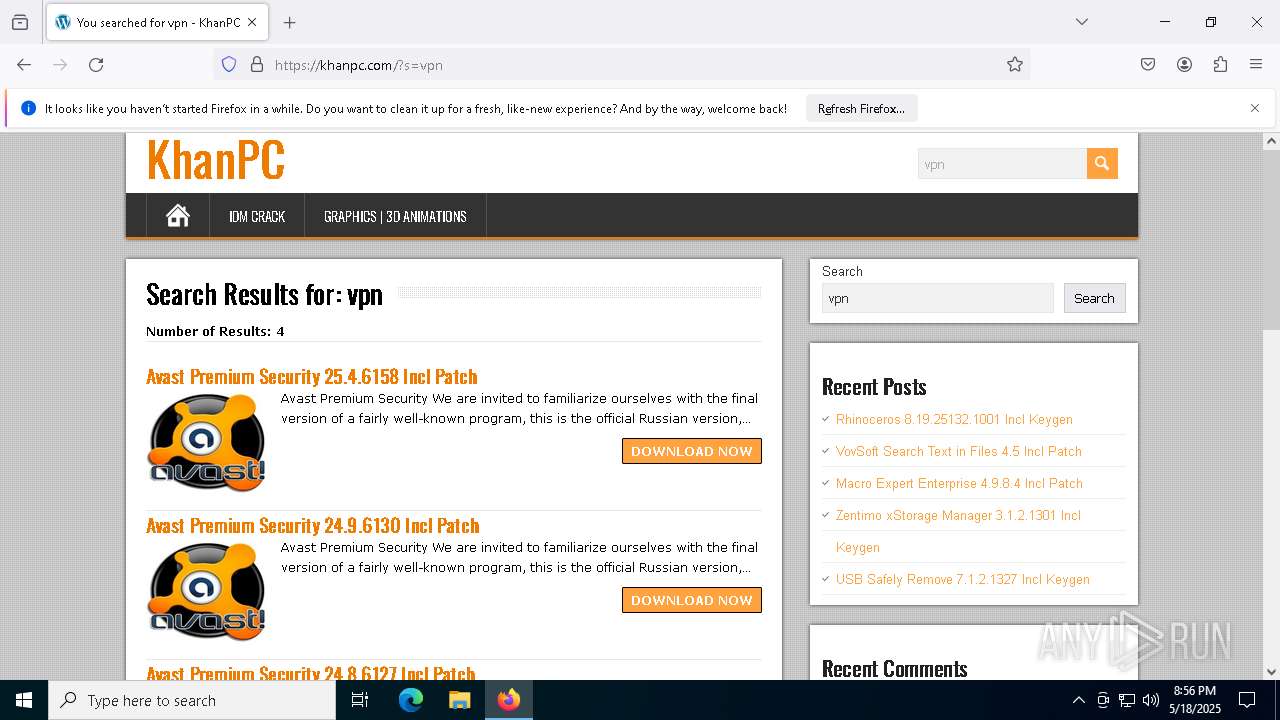The image size is (1280, 720).
Task: Open notifications action center
Action: pyautogui.click(x=1247, y=700)
